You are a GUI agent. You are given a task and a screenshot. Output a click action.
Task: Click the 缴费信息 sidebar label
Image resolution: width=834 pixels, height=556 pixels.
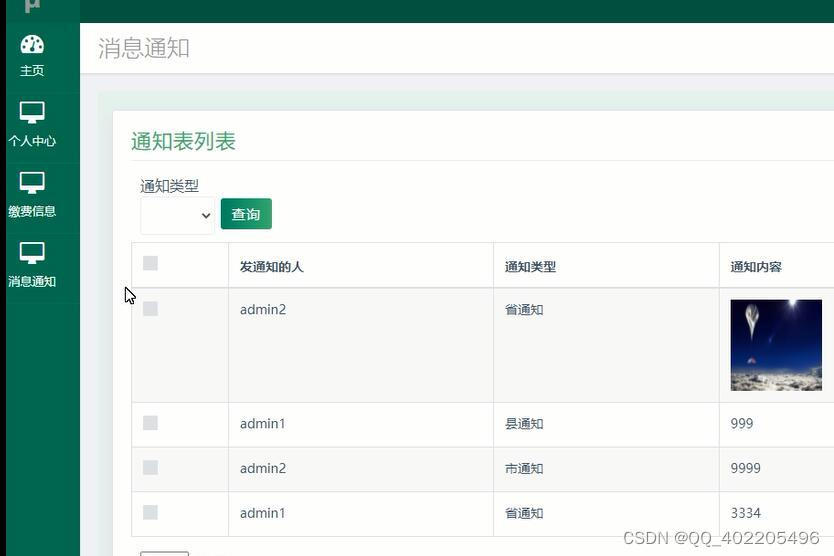pos(32,211)
